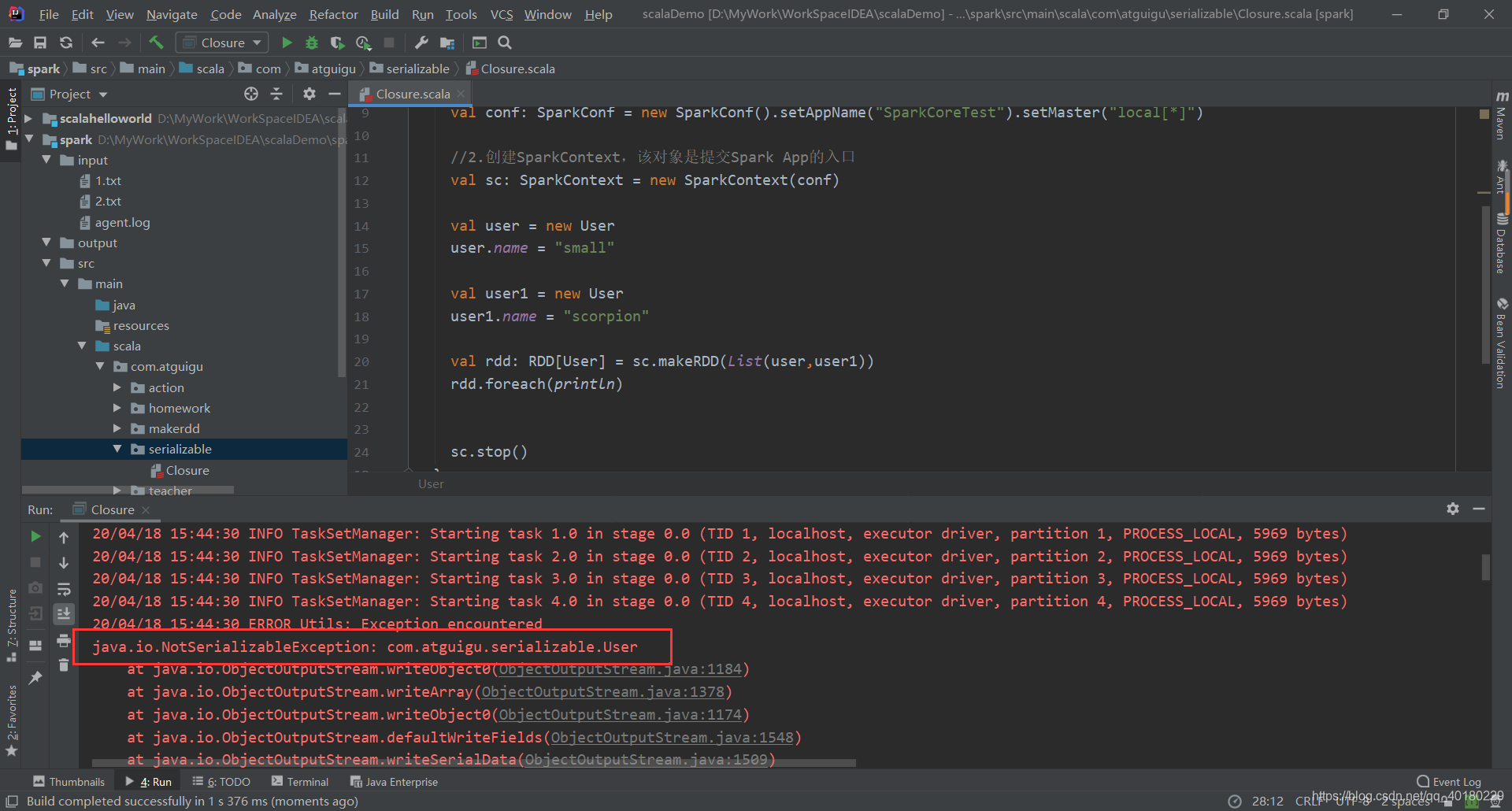
Task: Clear all console output with trash icon
Action: 64,666
